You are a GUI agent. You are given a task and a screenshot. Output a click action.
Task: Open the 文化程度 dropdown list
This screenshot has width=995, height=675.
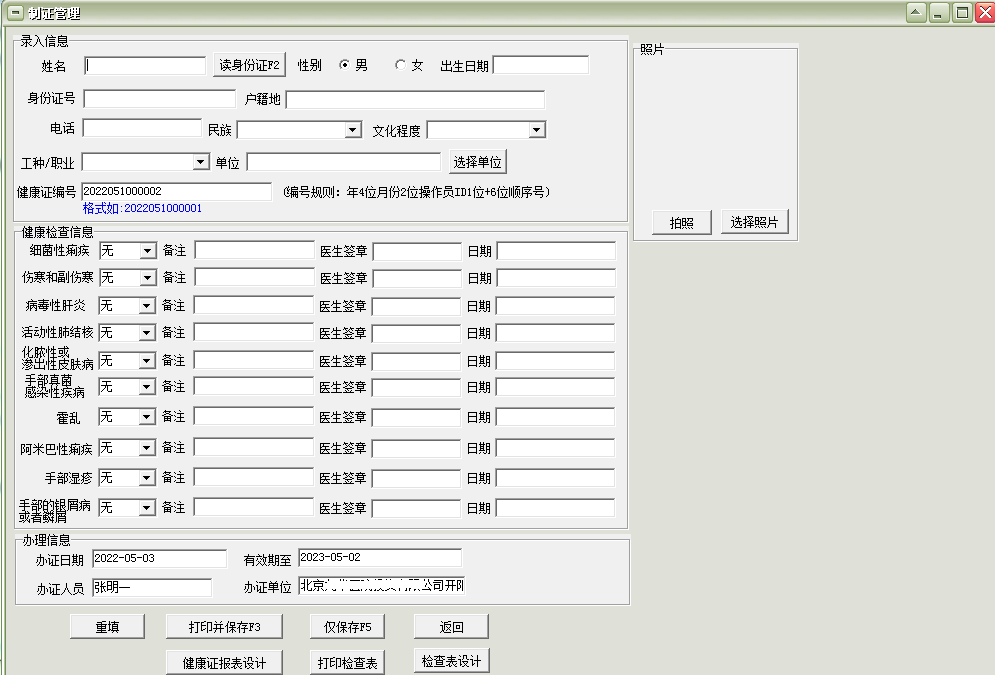point(537,129)
